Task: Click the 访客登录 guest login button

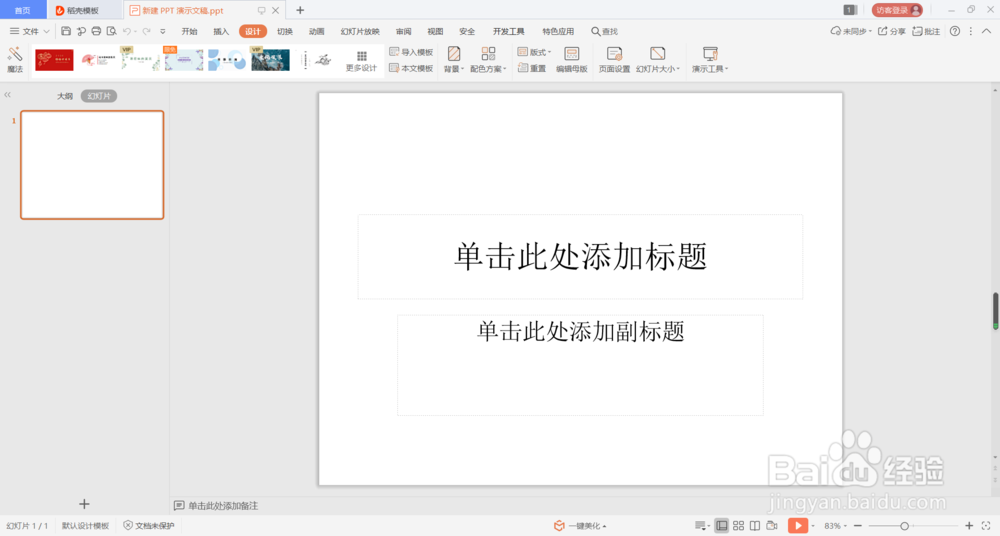Action: point(897,10)
